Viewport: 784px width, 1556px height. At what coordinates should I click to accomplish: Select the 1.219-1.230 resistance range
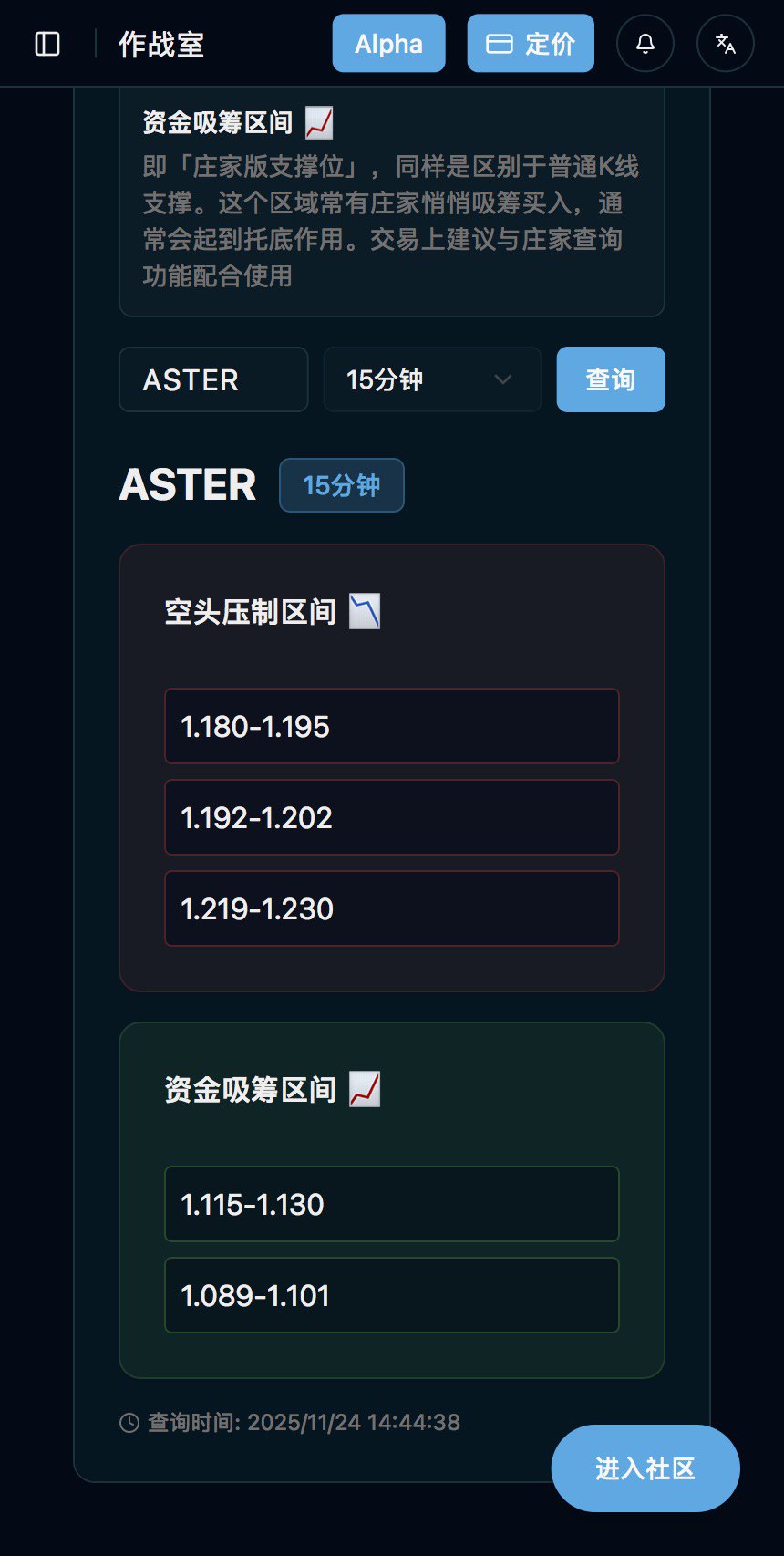(392, 908)
